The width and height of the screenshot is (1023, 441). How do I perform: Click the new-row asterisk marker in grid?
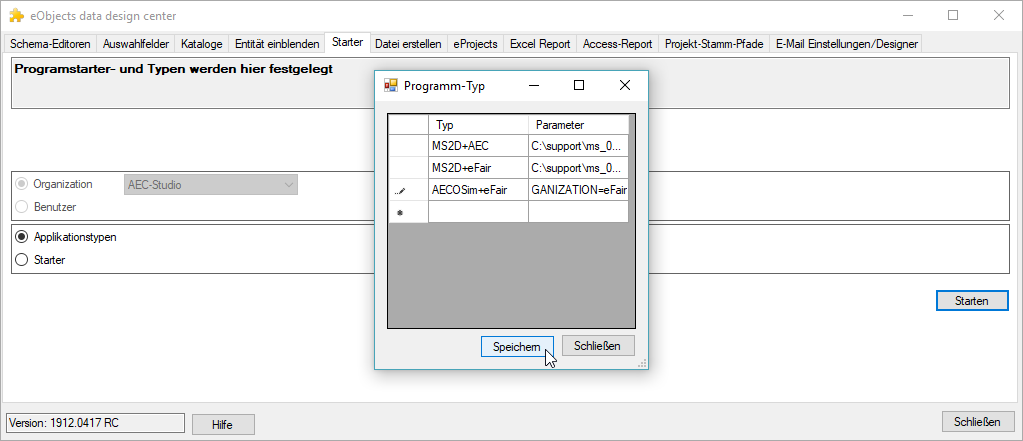click(400, 213)
